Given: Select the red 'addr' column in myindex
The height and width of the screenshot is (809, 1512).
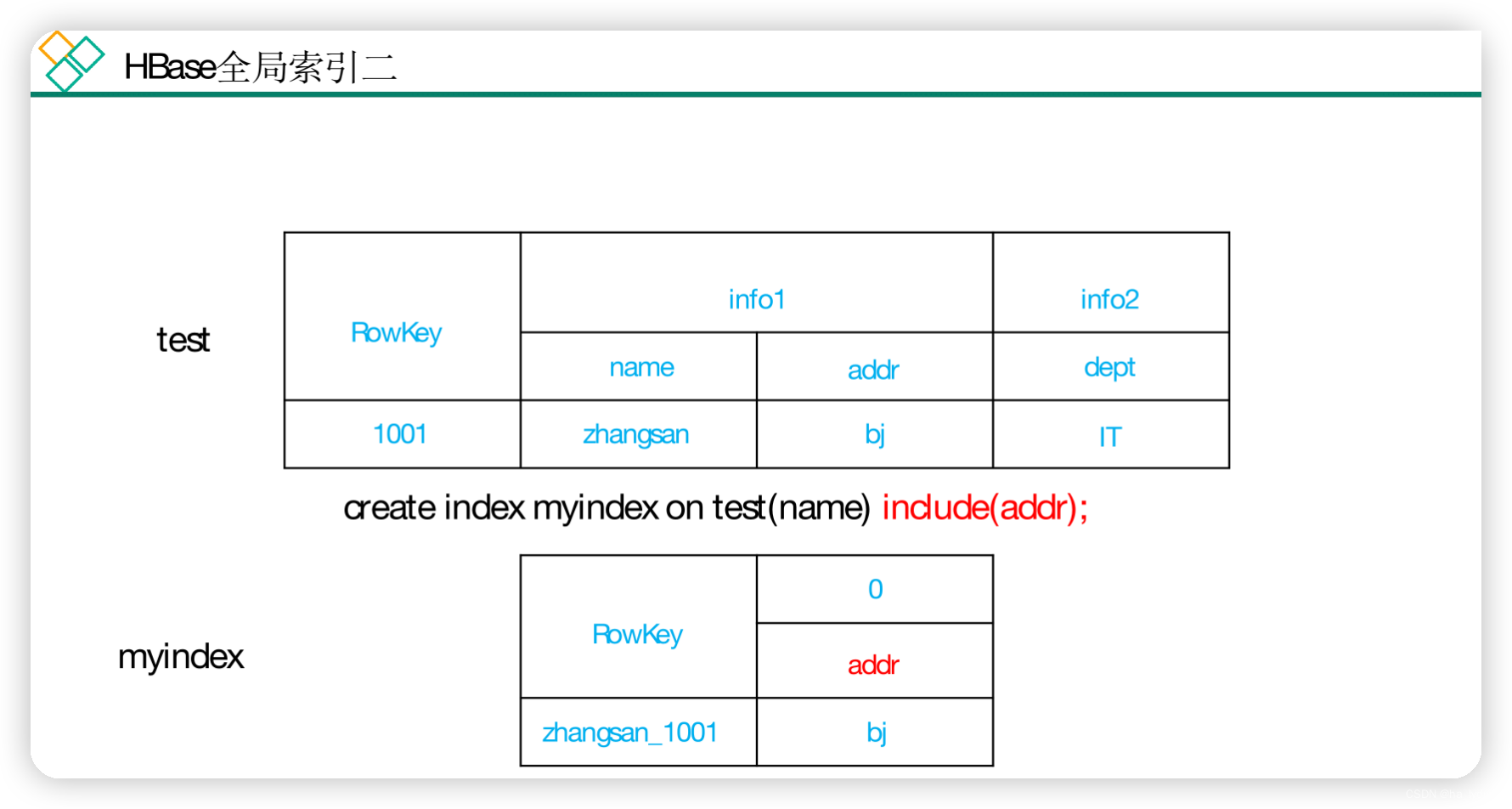Looking at the screenshot, I should pyautogui.click(x=873, y=665).
